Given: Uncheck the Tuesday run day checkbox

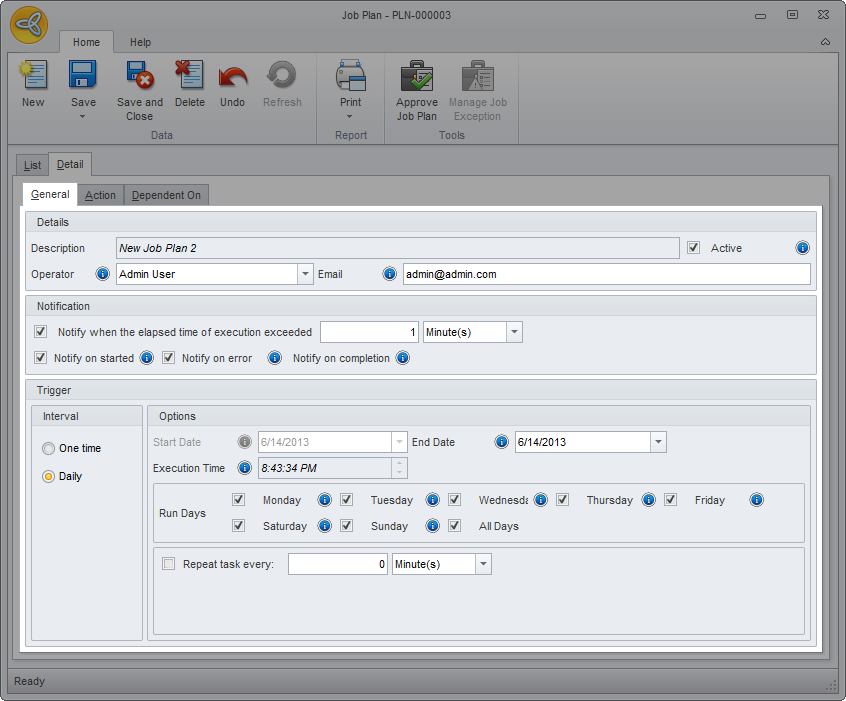Looking at the screenshot, I should click(x=346, y=499).
